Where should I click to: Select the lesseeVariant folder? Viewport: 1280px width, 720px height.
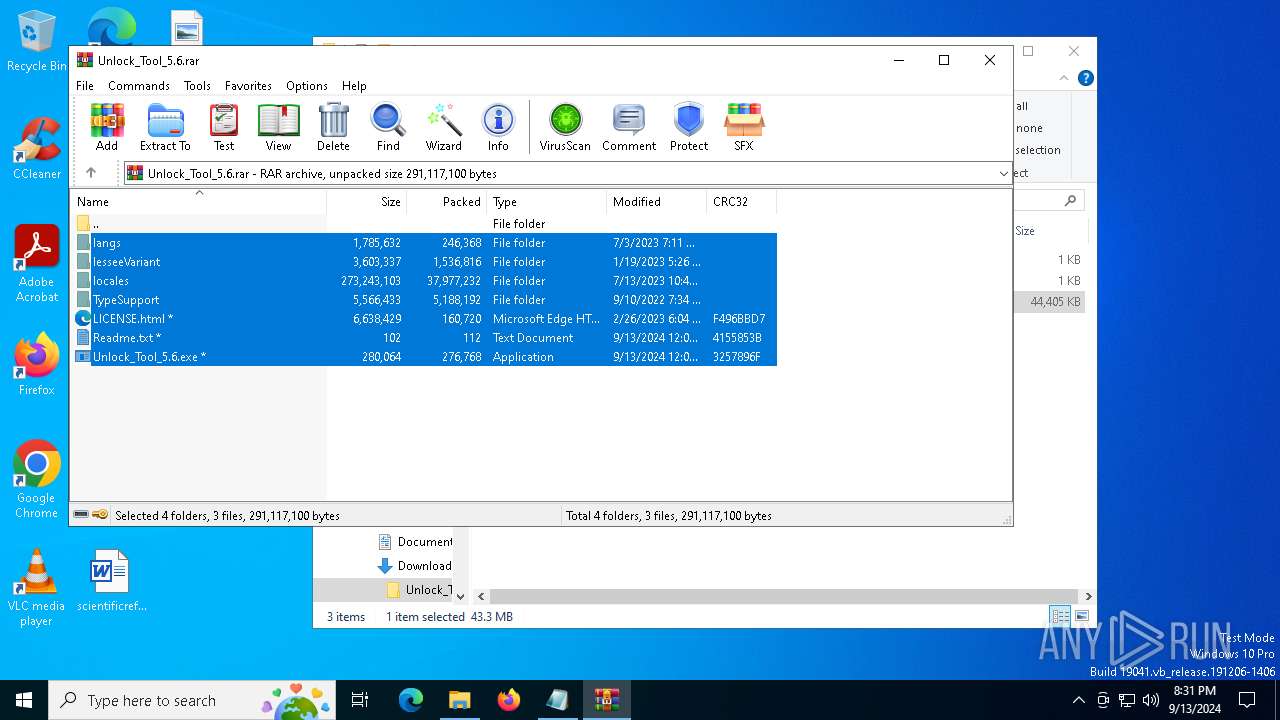pyautogui.click(x=425, y=262)
